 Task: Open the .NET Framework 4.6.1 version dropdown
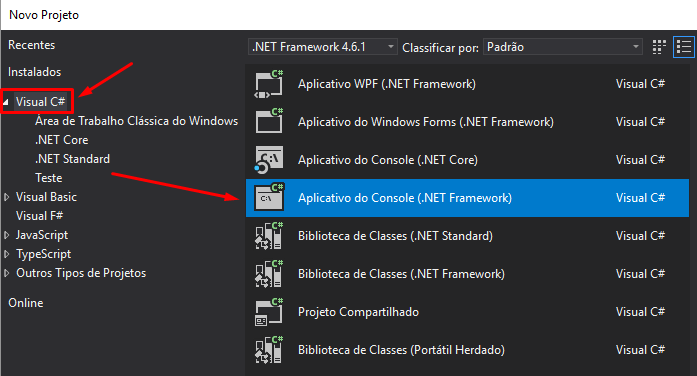point(322,47)
